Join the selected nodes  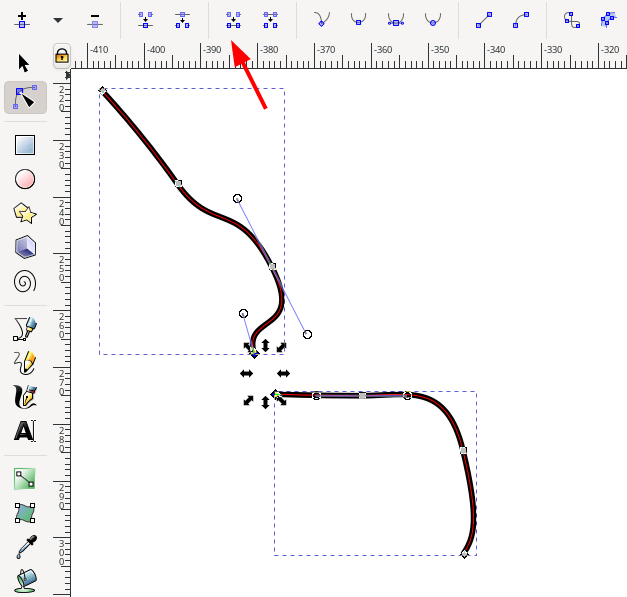145,19
